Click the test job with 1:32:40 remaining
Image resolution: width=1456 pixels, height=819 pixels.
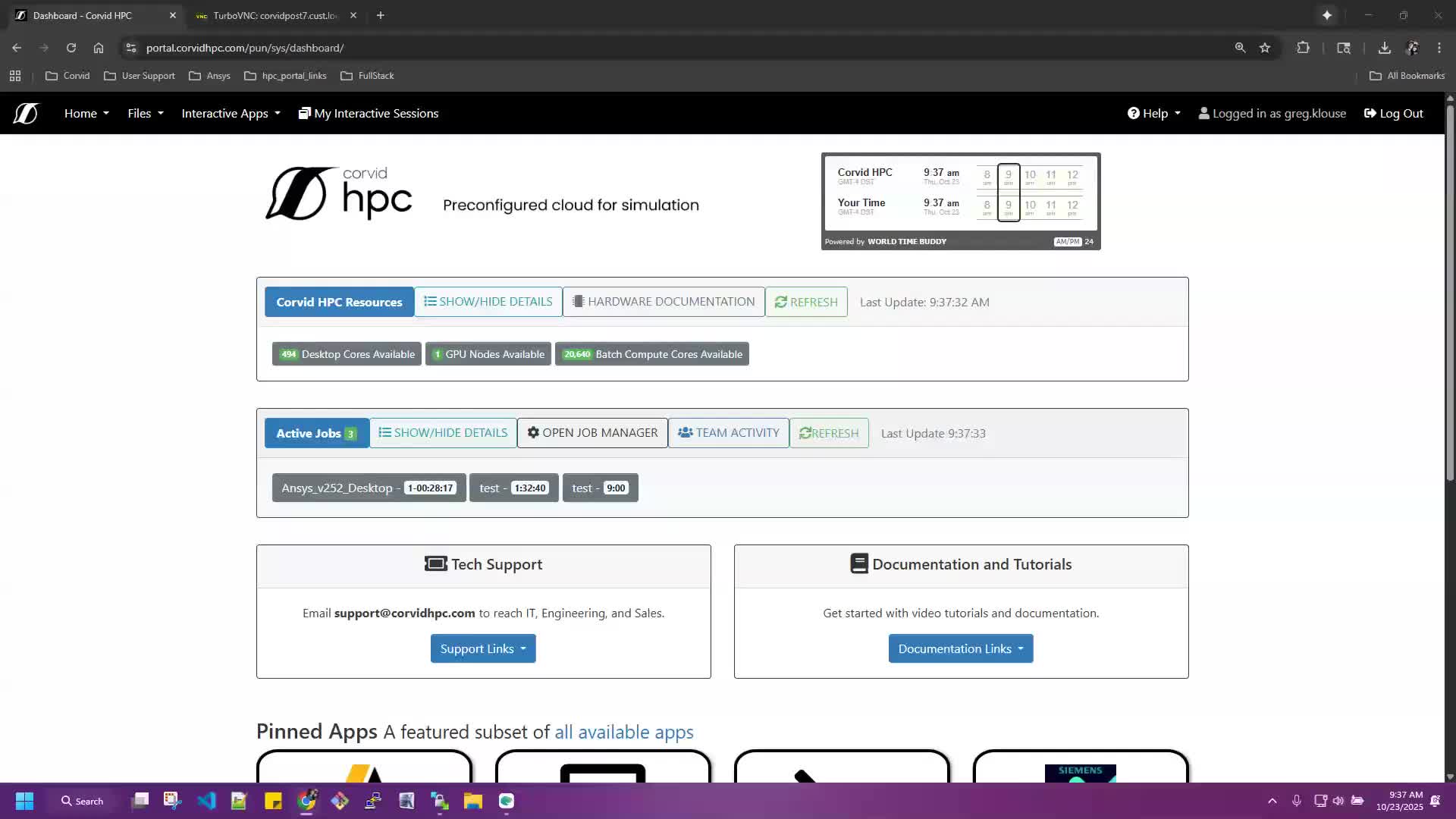click(x=513, y=488)
